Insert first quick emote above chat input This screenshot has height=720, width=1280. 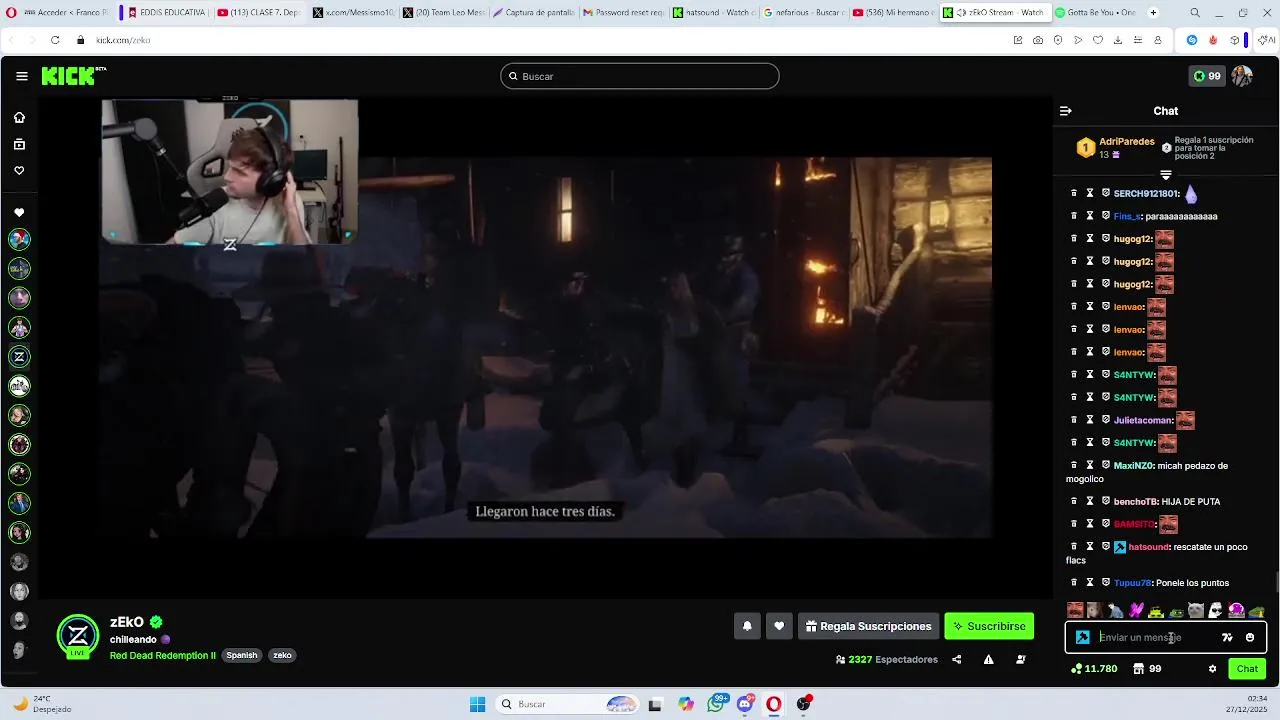point(1075,610)
